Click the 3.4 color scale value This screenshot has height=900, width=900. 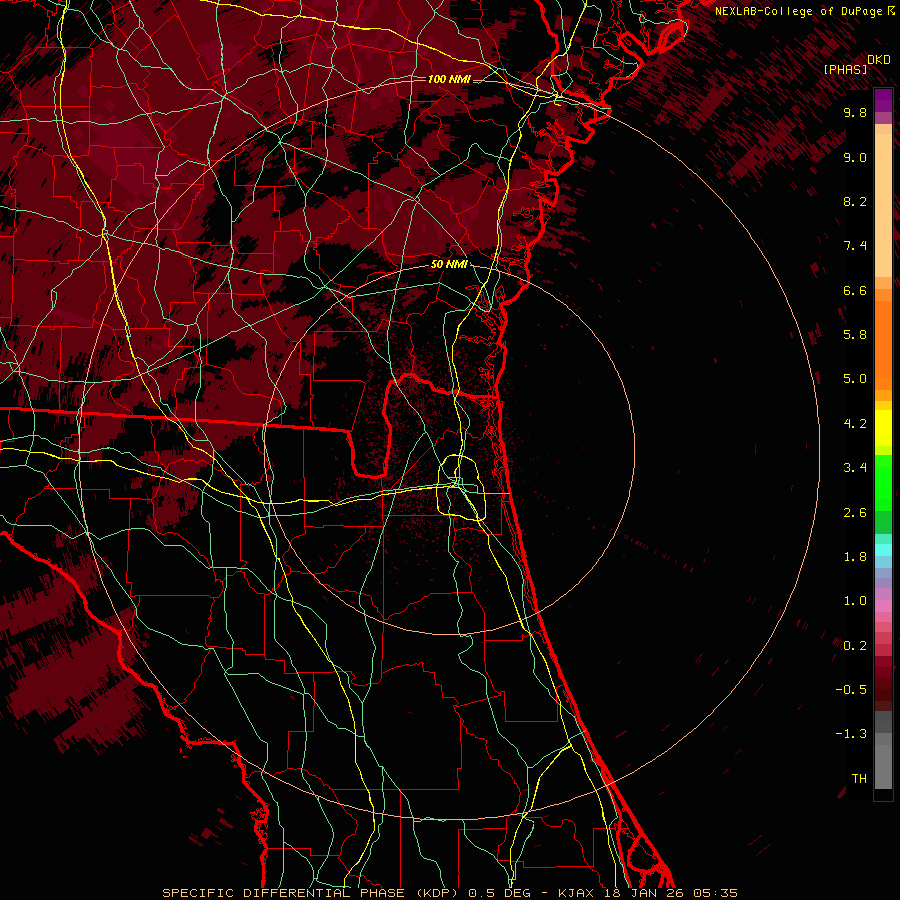point(855,468)
